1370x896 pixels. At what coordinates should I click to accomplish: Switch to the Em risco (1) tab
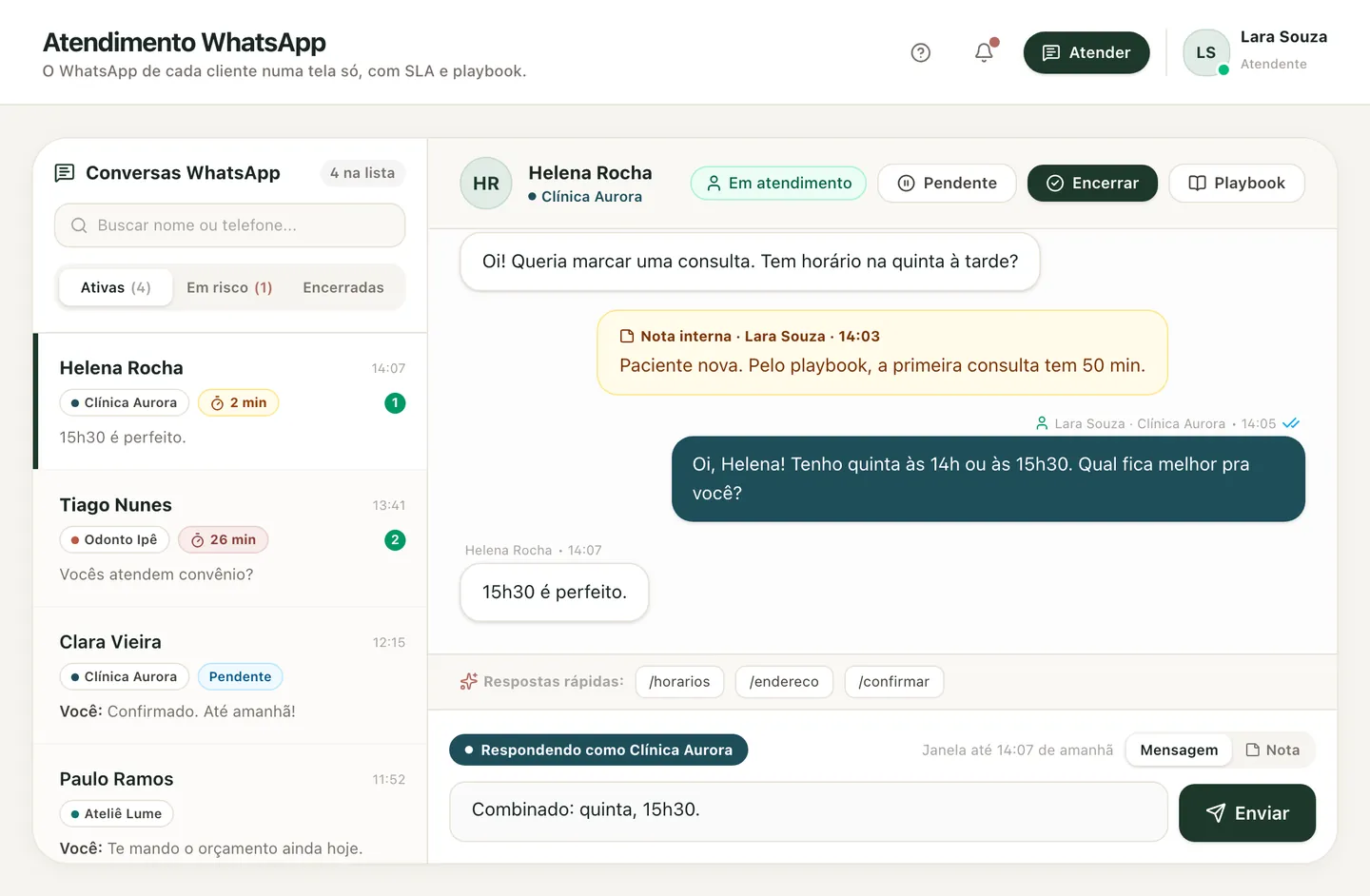point(229,287)
